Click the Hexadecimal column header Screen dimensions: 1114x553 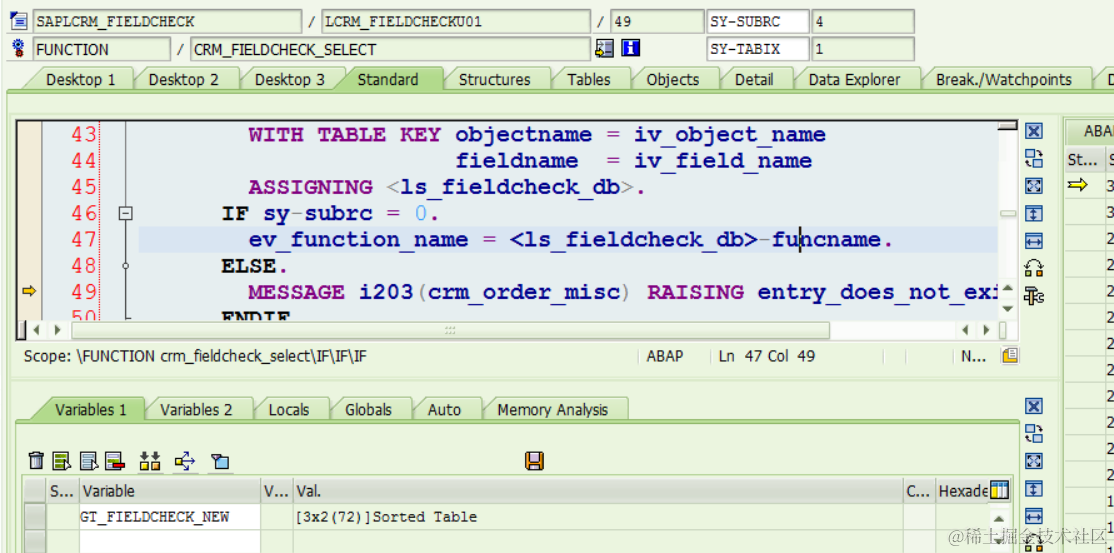963,490
